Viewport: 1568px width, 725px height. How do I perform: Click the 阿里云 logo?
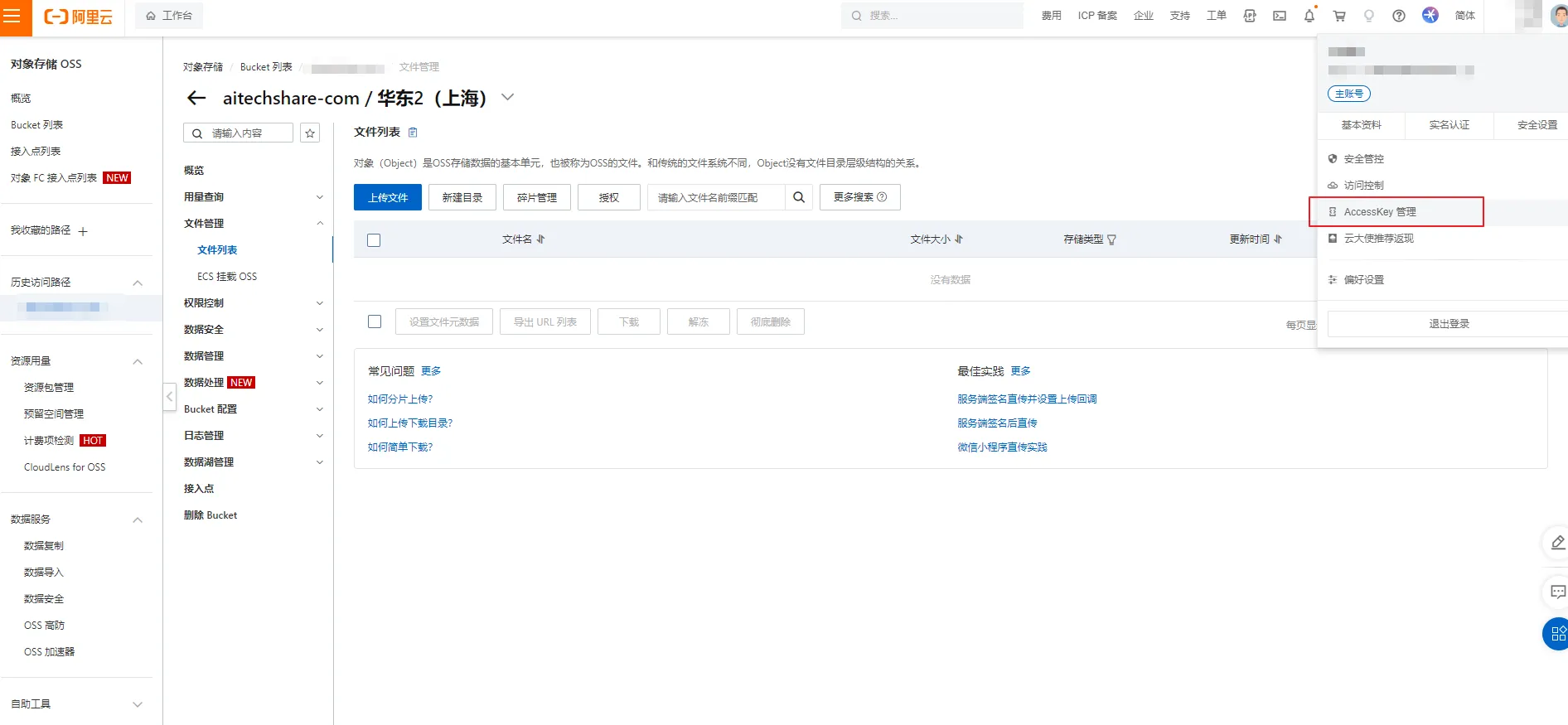[x=78, y=17]
